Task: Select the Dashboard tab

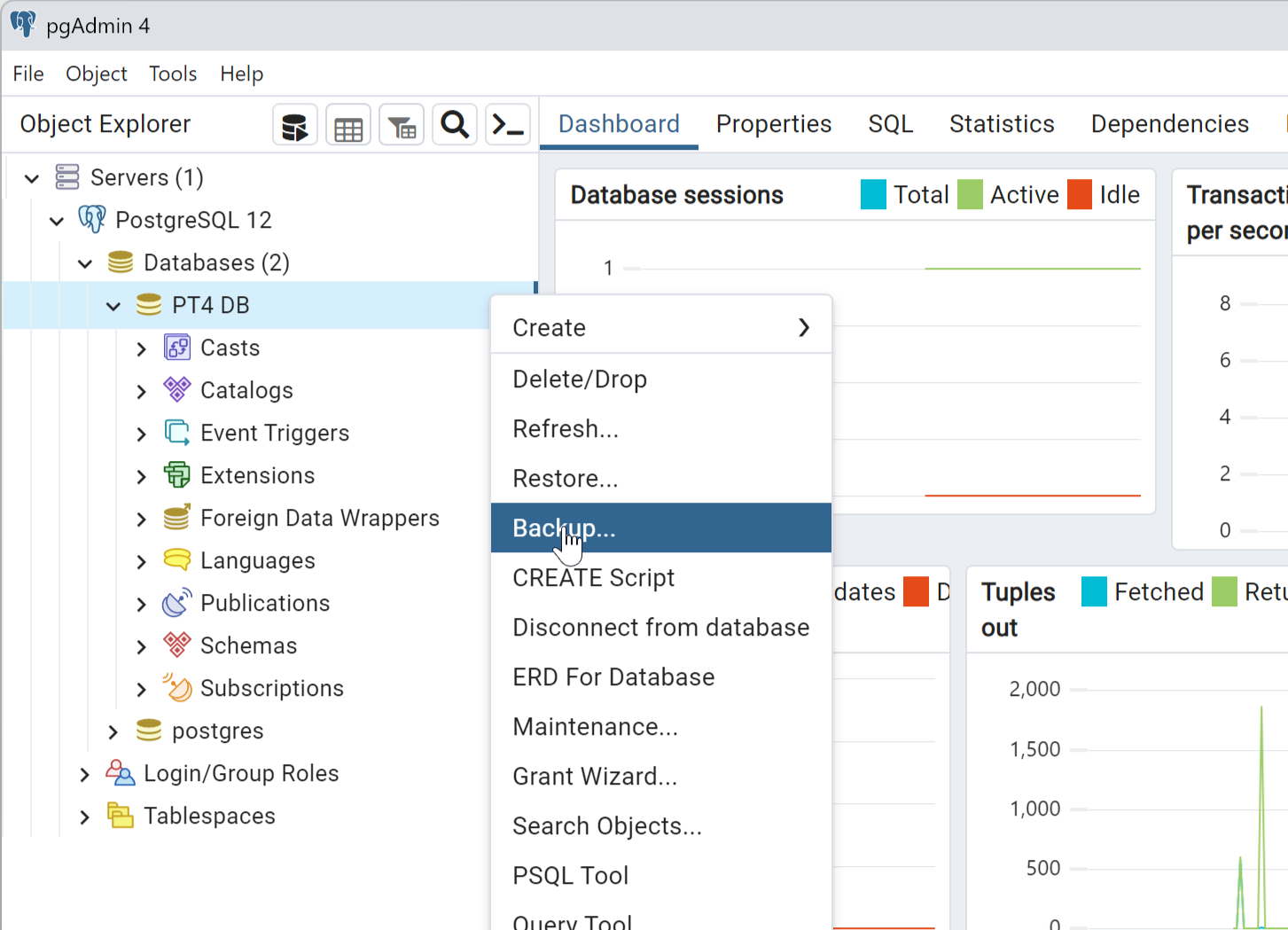Action: 619,124
